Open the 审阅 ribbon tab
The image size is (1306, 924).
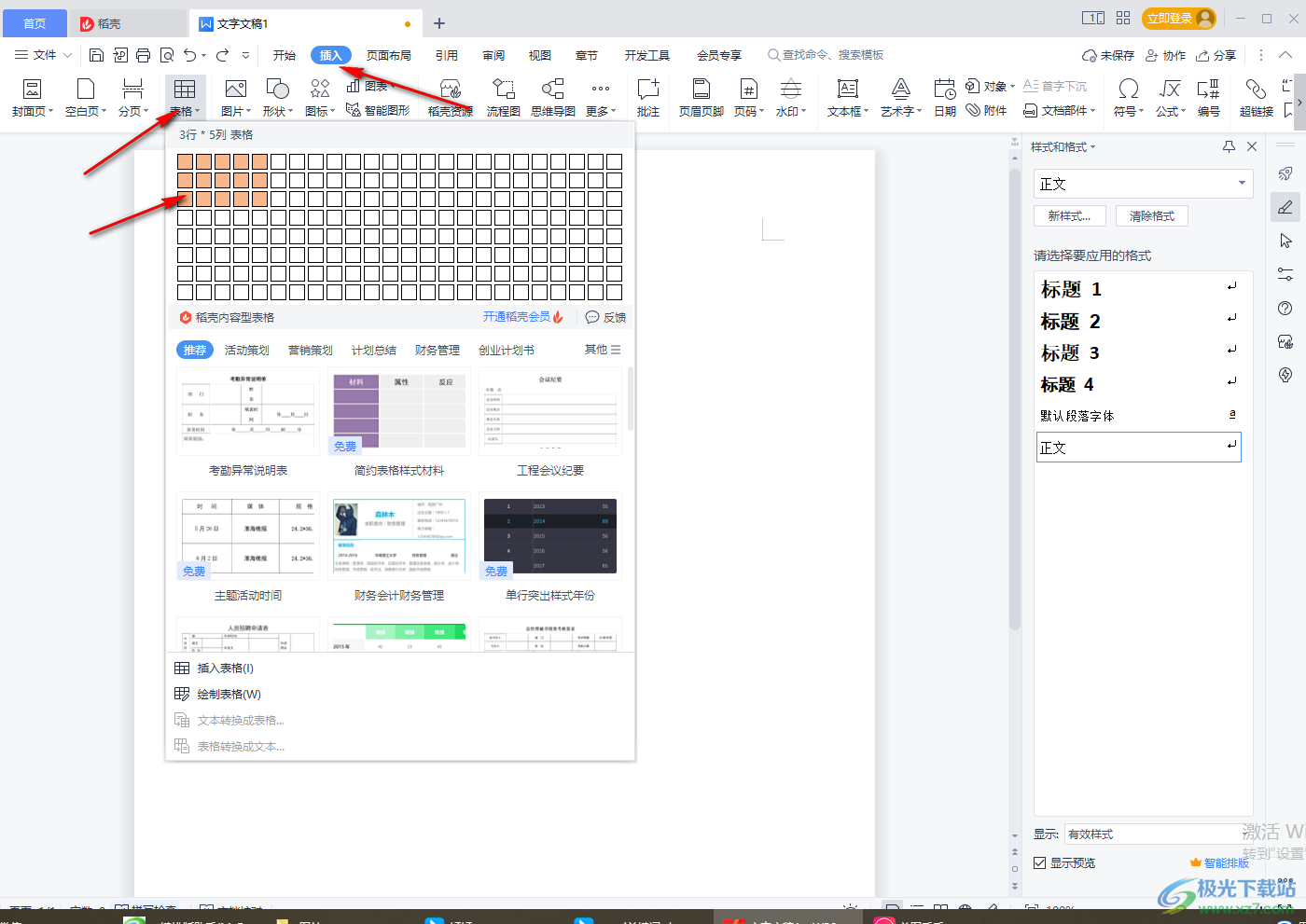(493, 55)
